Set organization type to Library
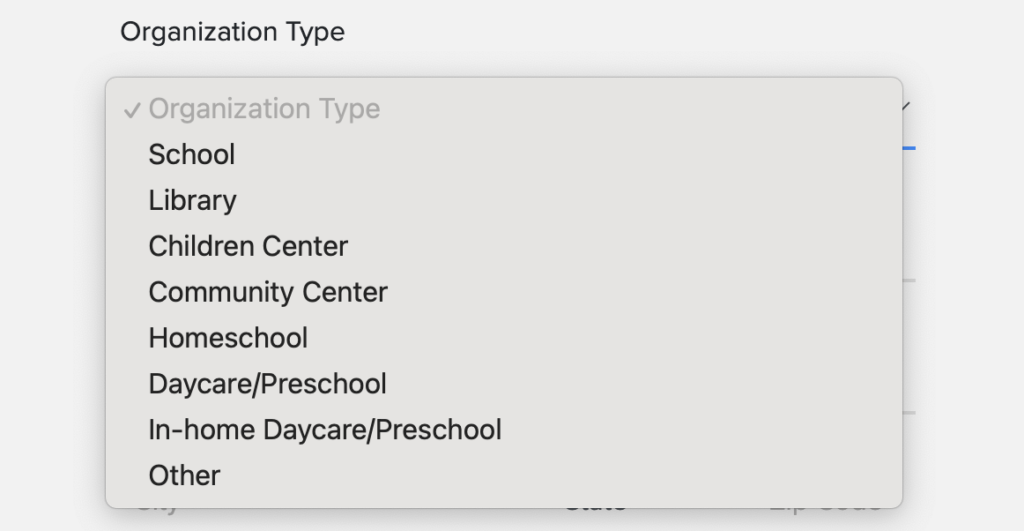Image resolution: width=1024 pixels, height=531 pixels. coord(193,201)
